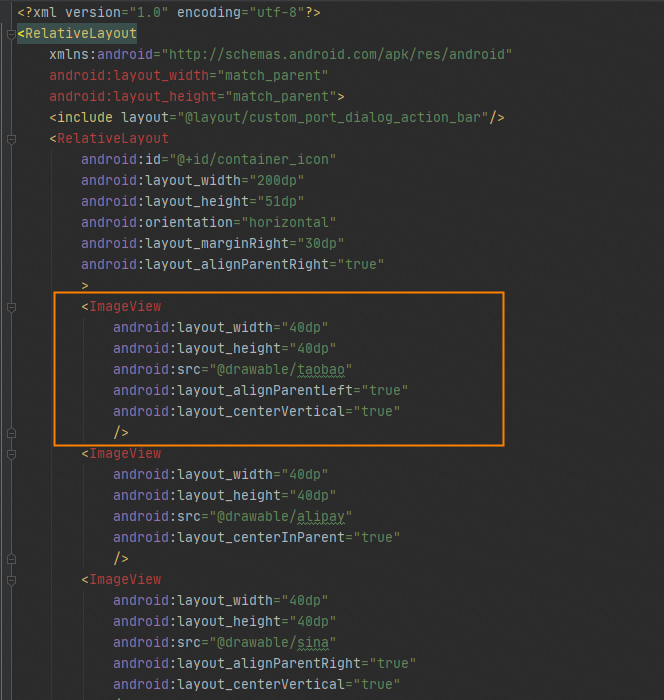Click the @drawable/alipay src value
Viewport: 664px width, 700px height.
coord(280,517)
